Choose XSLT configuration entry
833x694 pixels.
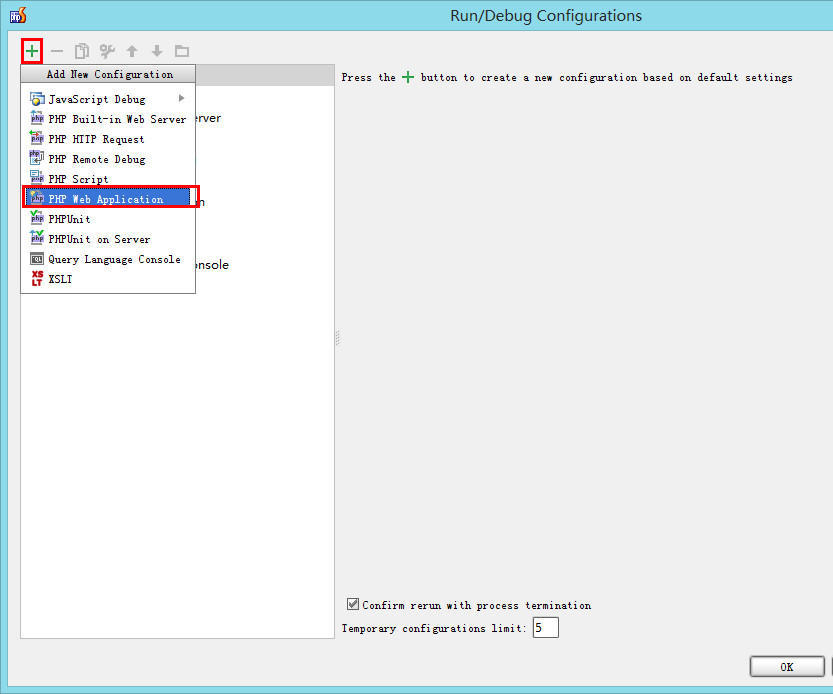(108, 279)
